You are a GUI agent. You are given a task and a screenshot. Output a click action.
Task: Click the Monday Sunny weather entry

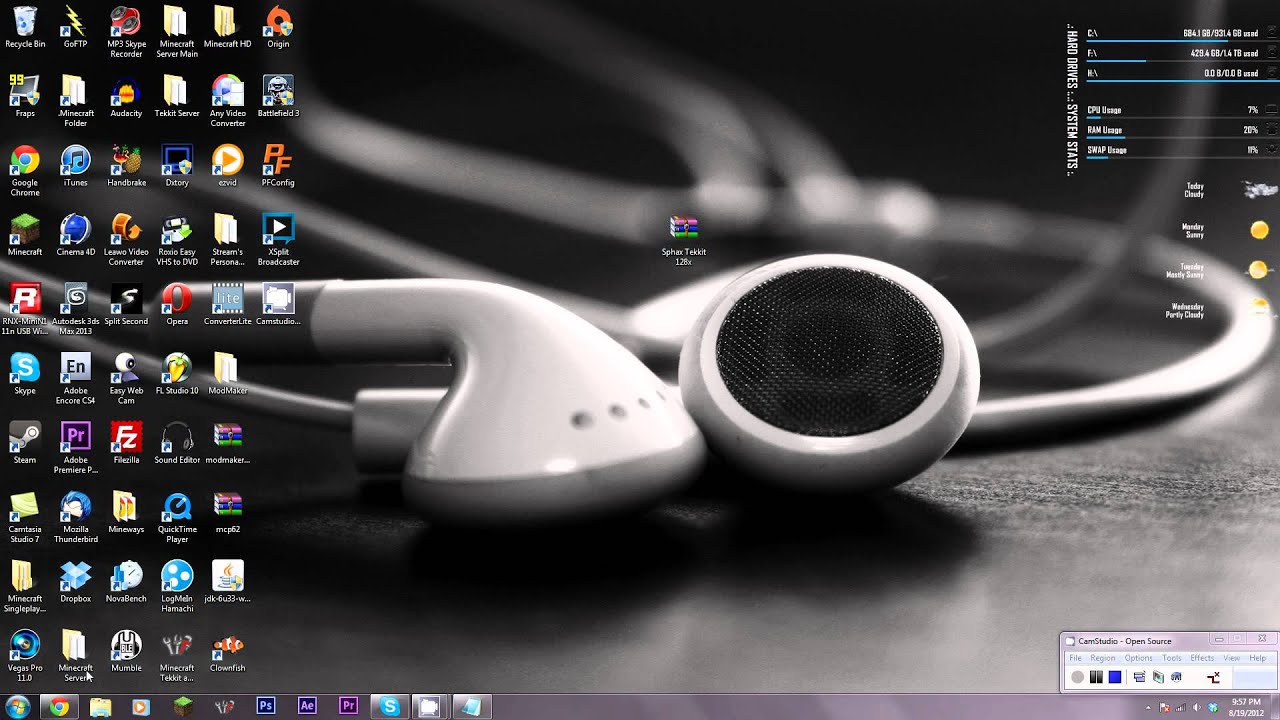click(x=1225, y=230)
